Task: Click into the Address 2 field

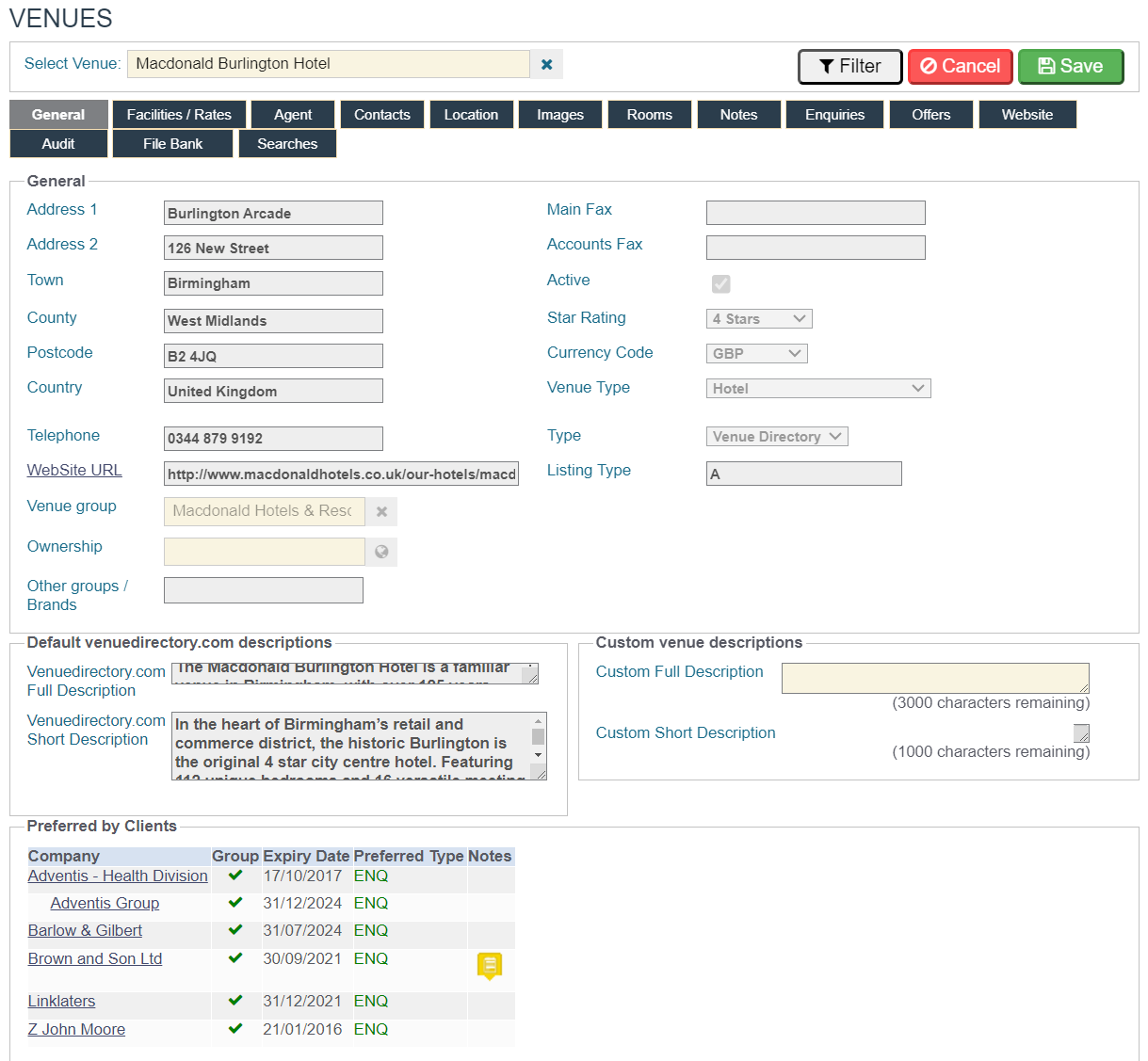Action: coord(273,248)
